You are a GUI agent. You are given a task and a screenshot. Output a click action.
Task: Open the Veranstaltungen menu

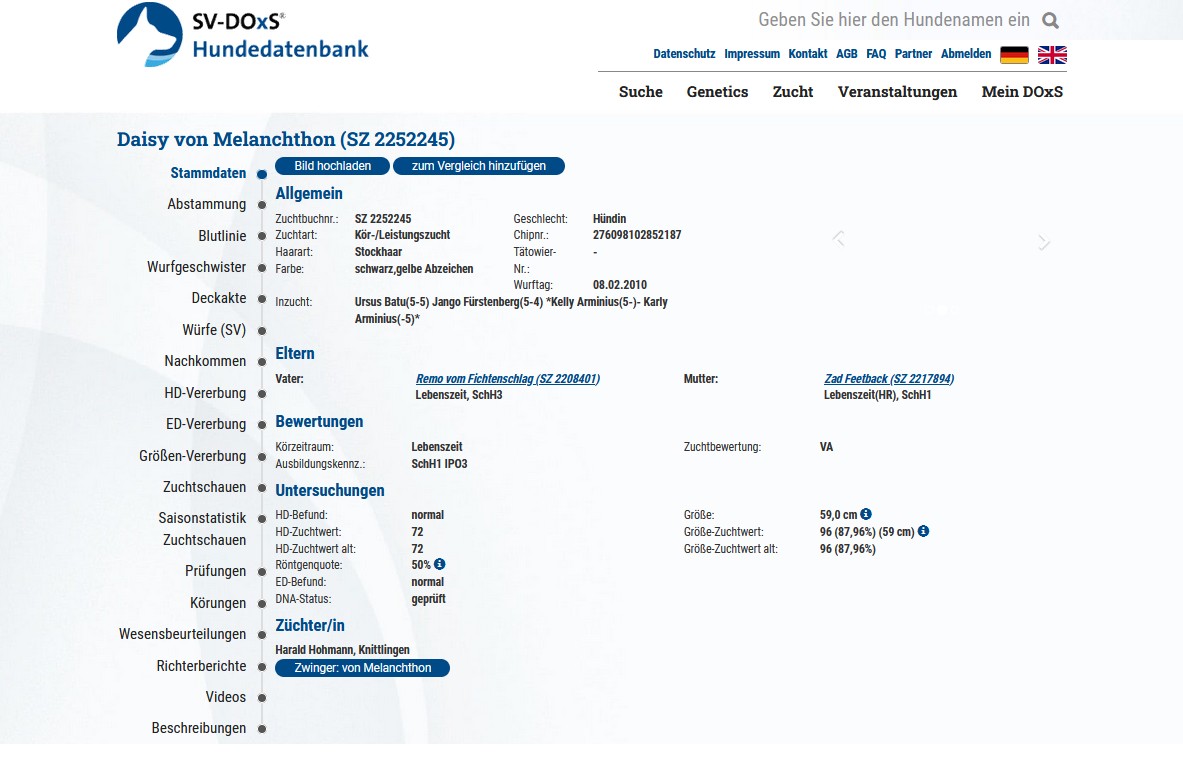click(x=897, y=92)
